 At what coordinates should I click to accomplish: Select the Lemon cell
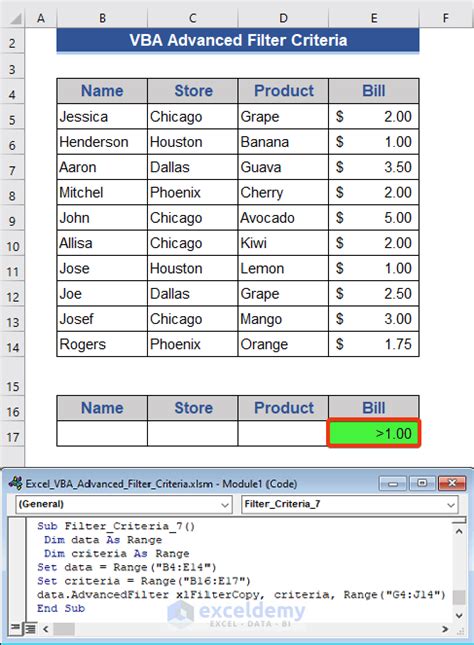(x=283, y=268)
